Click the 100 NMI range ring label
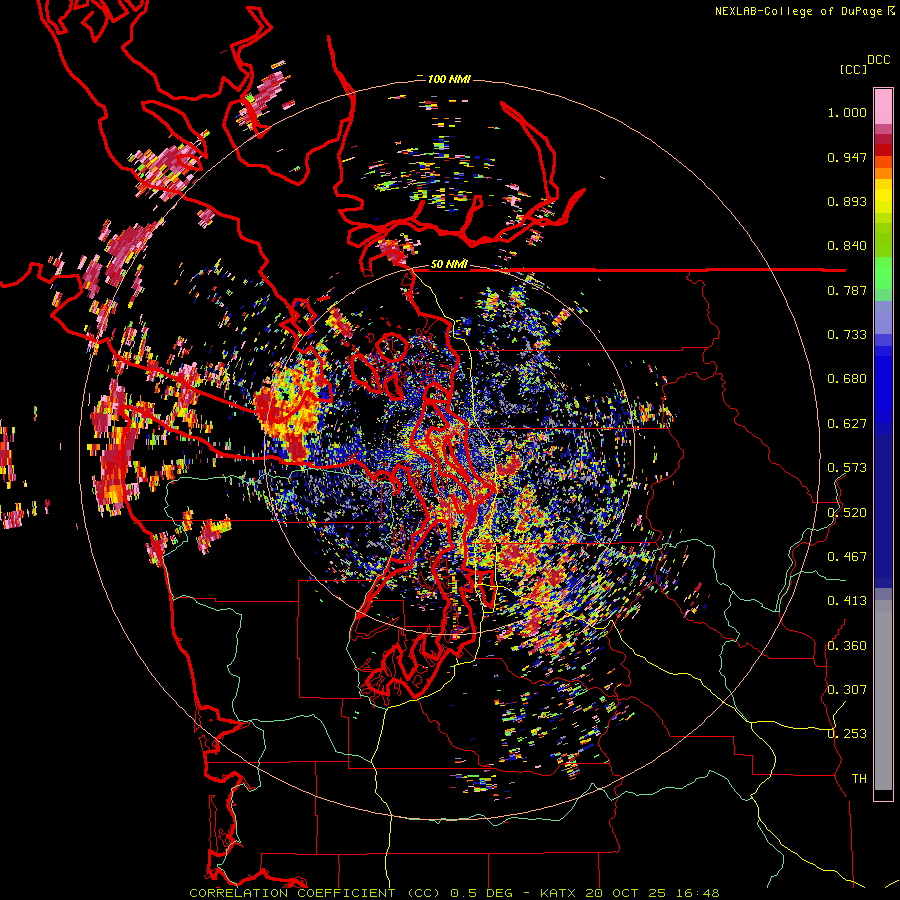Image resolution: width=900 pixels, height=900 pixels. click(x=449, y=79)
